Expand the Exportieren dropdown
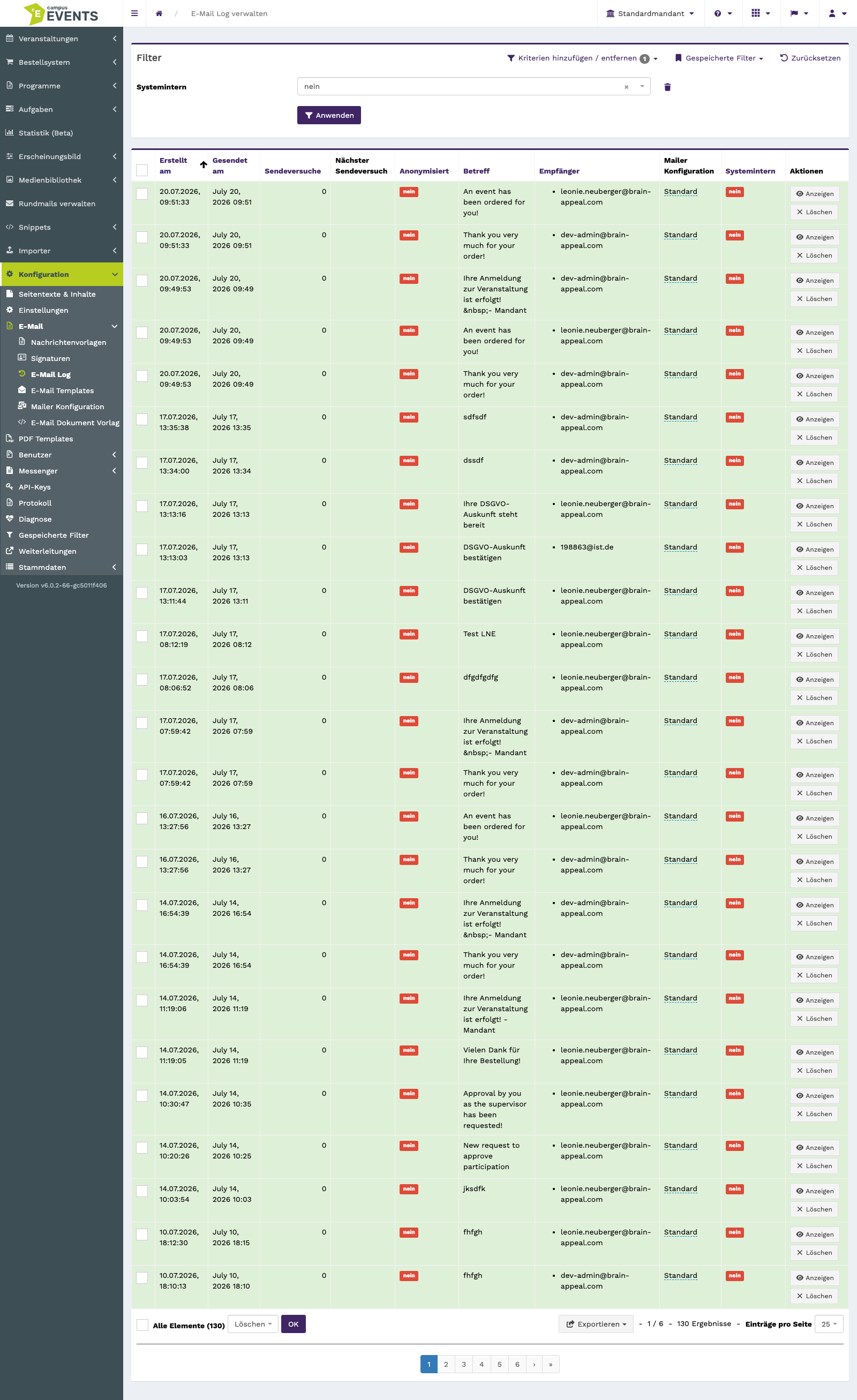The image size is (857, 1400). (x=596, y=1324)
